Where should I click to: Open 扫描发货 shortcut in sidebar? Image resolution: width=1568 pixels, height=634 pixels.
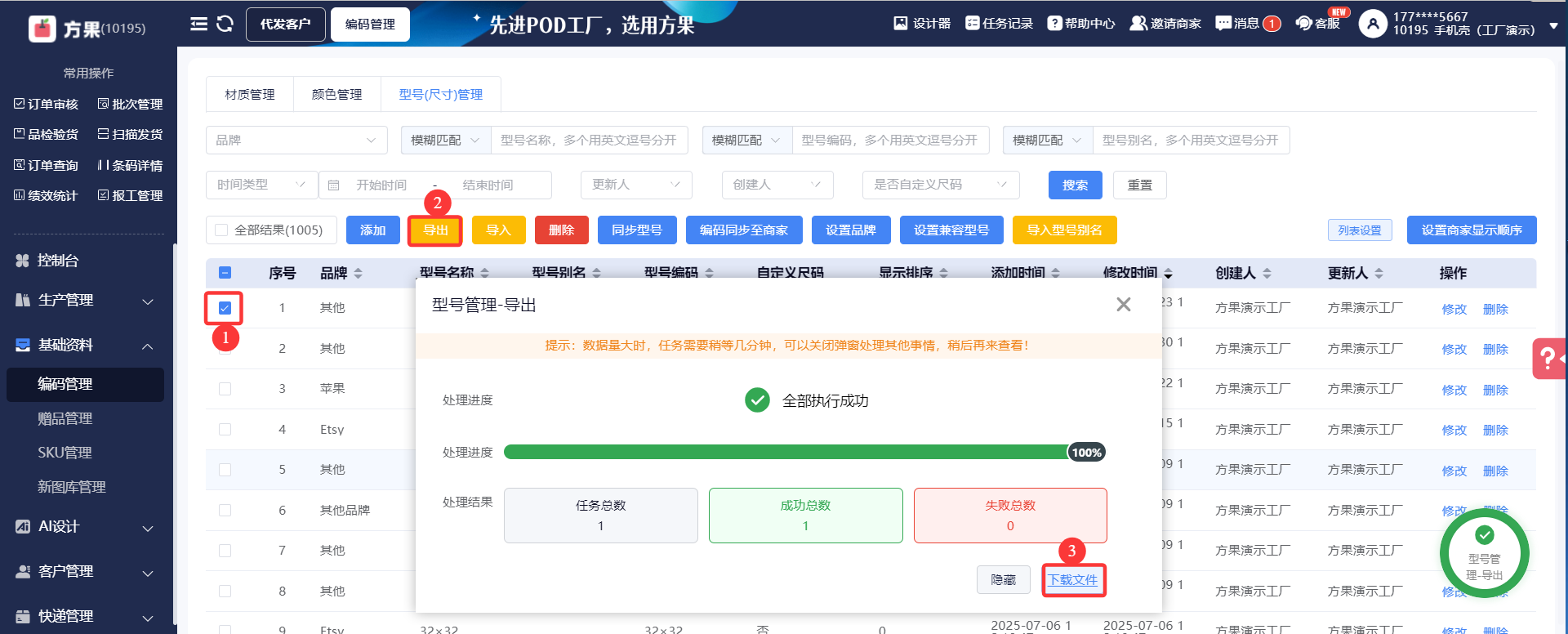(x=131, y=135)
